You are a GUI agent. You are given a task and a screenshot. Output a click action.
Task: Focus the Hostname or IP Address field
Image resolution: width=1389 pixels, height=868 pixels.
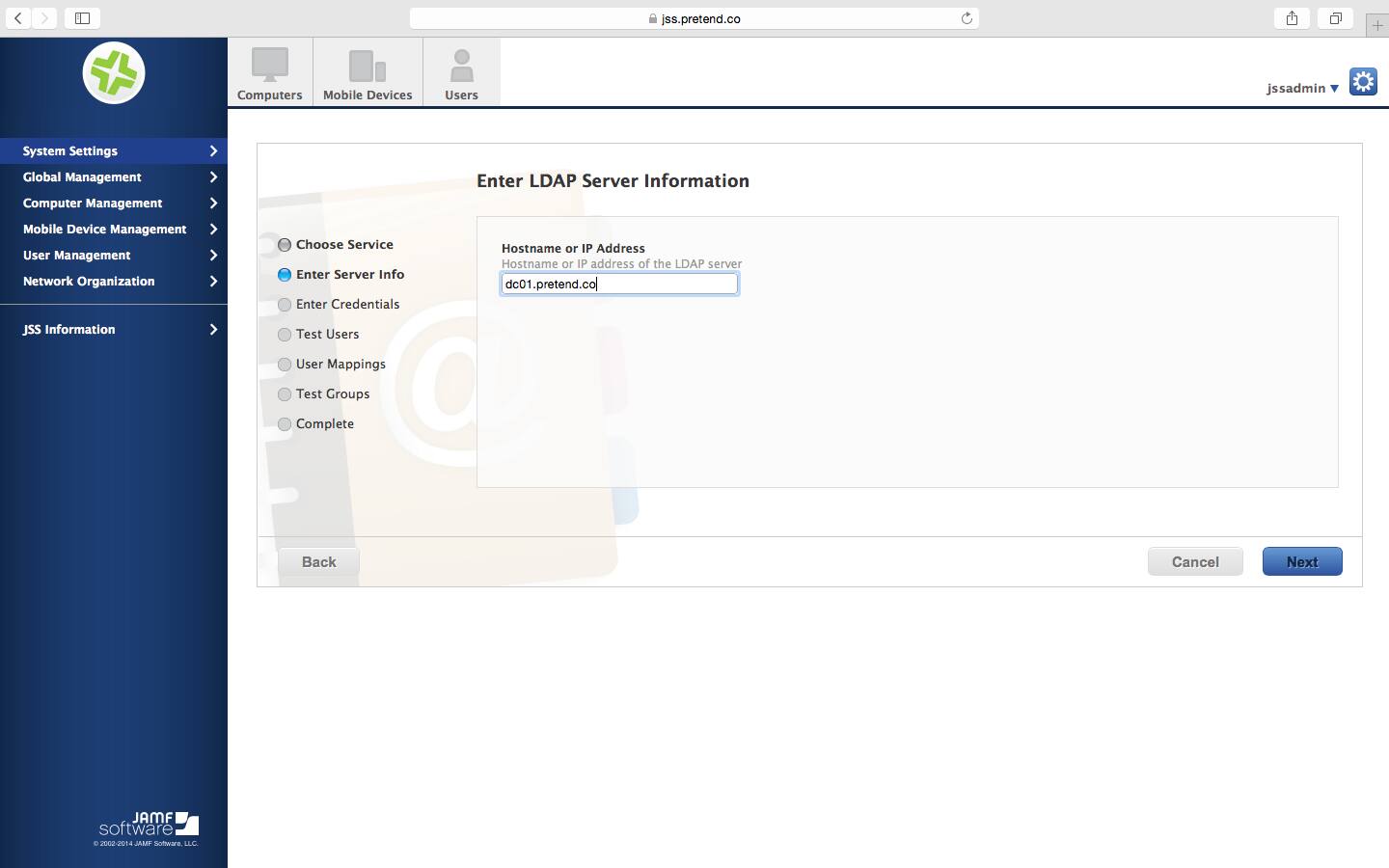click(619, 284)
